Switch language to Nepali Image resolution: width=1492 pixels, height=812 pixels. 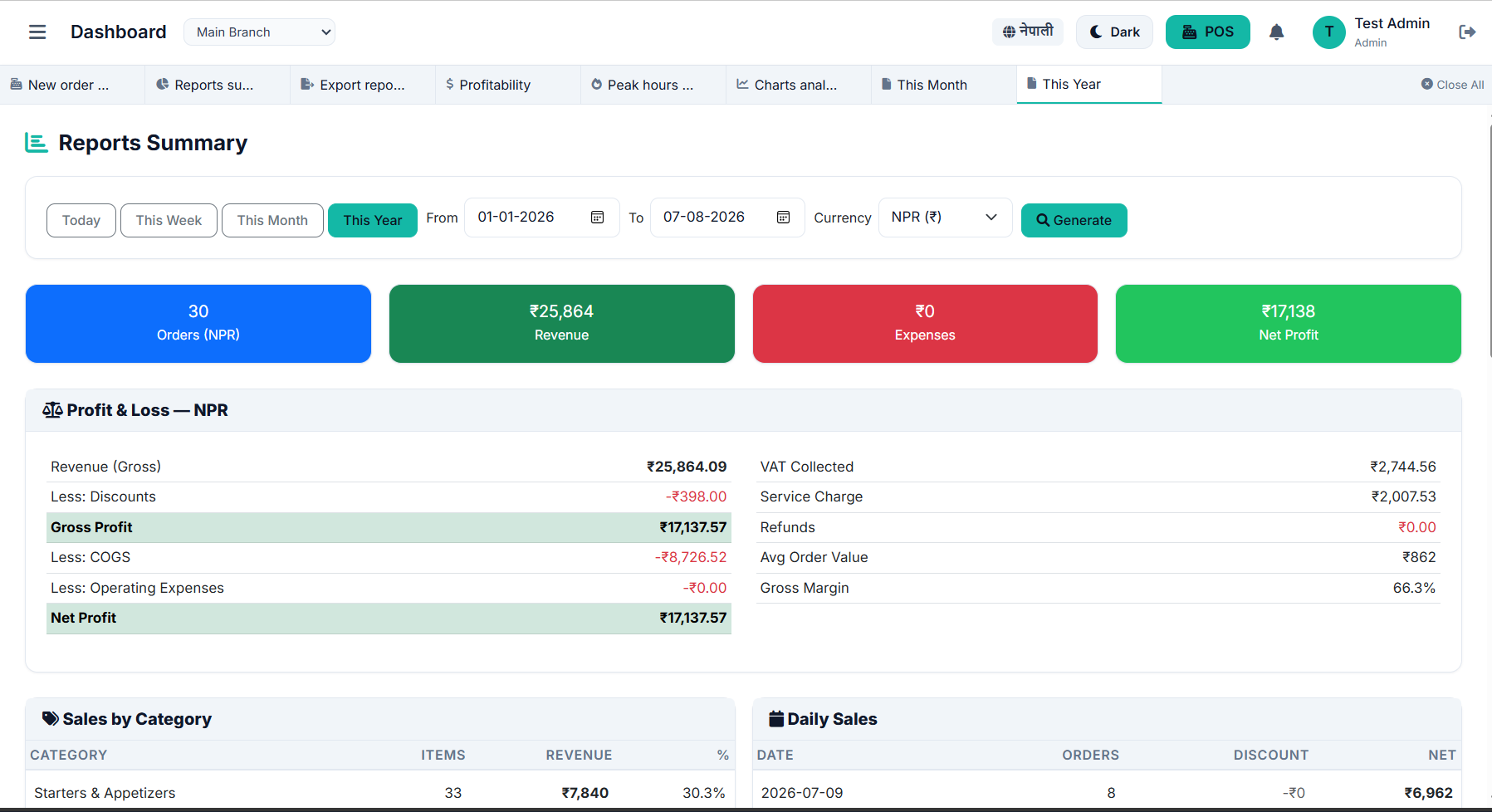1028,32
